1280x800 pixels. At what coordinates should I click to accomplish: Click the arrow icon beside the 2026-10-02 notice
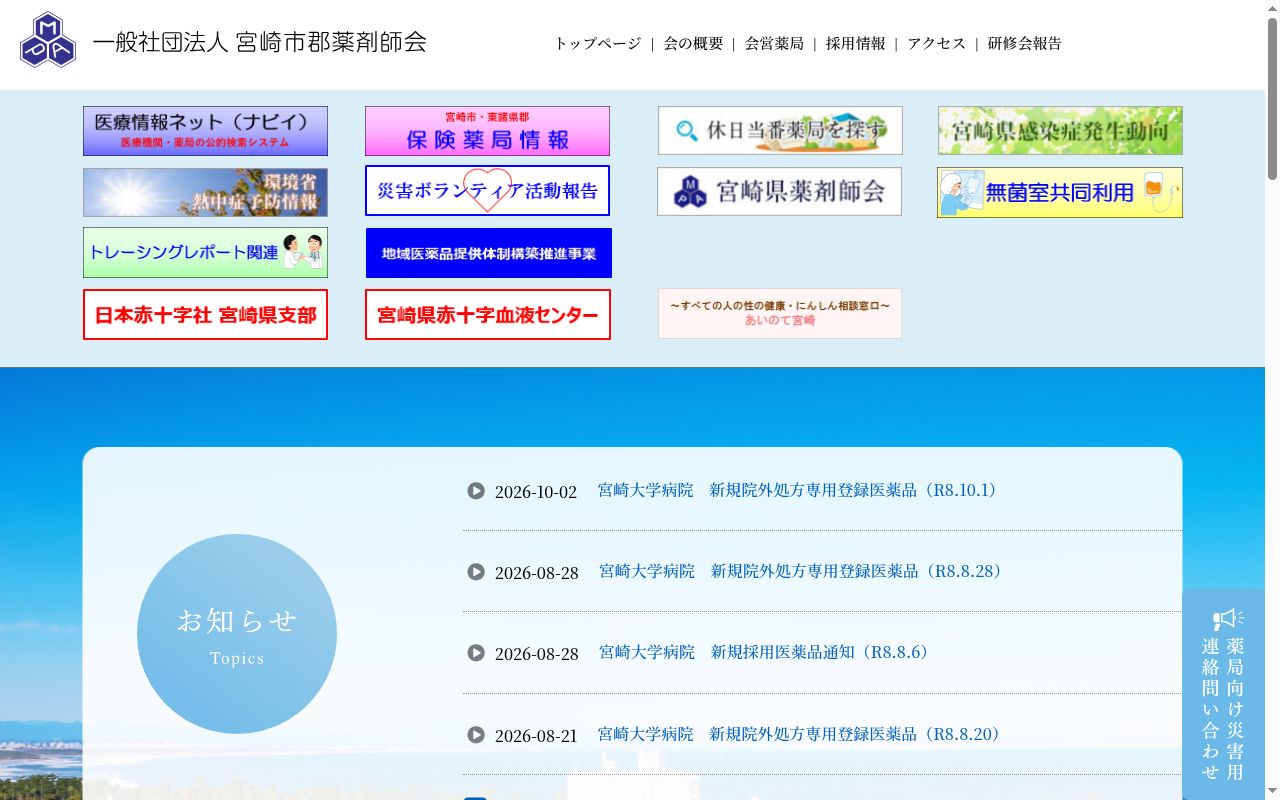pyautogui.click(x=476, y=490)
